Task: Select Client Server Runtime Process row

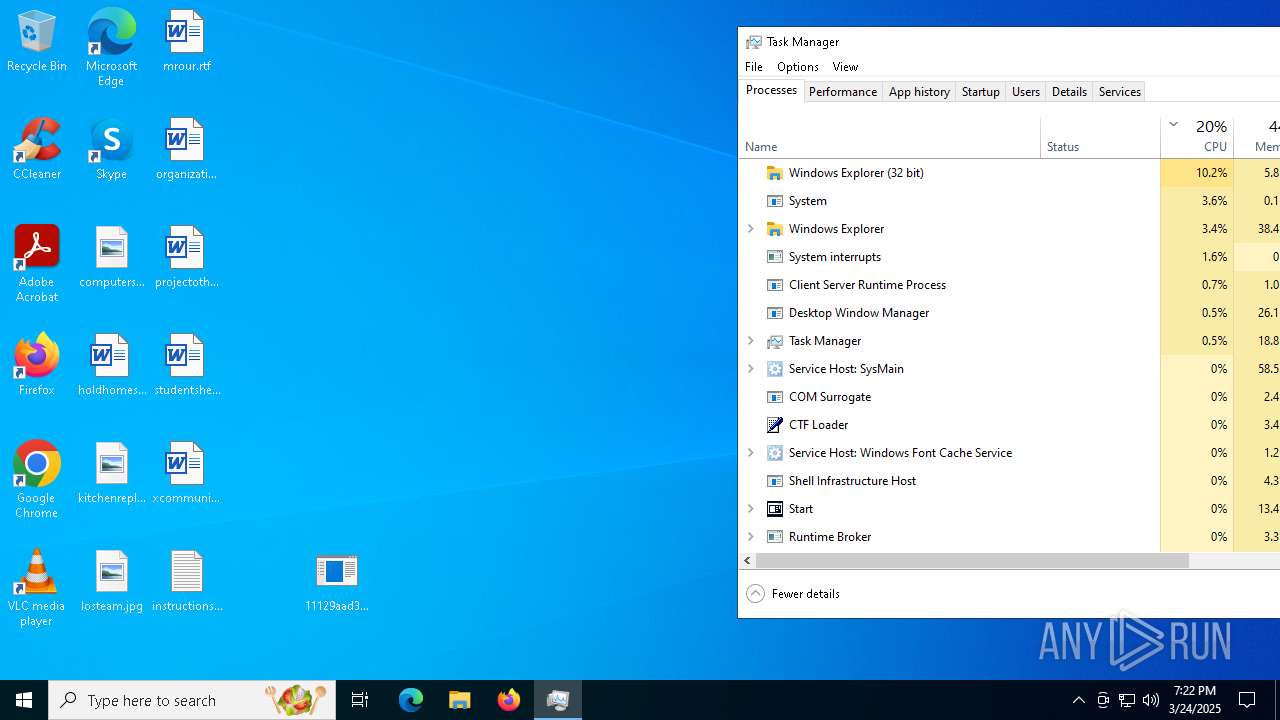Action: click(1009, 285)
